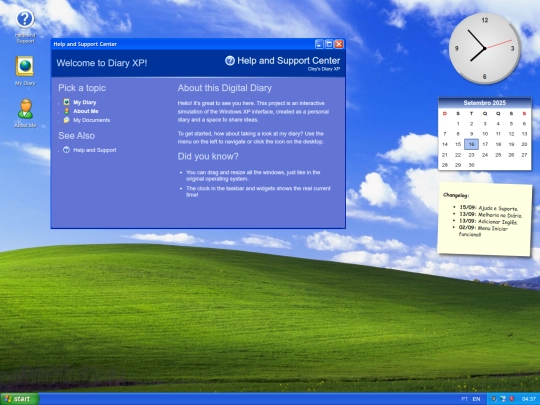This screenshot has height=405, width=540.
Task: Open the Start menu
Action: point(19,399)
